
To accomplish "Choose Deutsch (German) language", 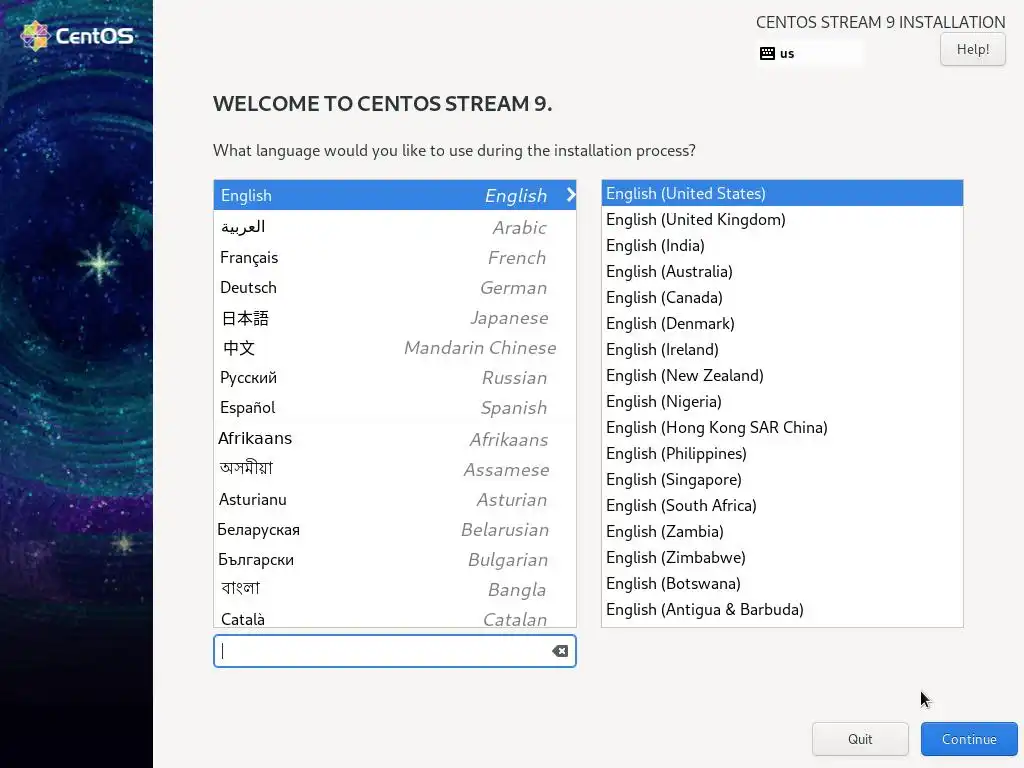I will (x=394, y=287).
